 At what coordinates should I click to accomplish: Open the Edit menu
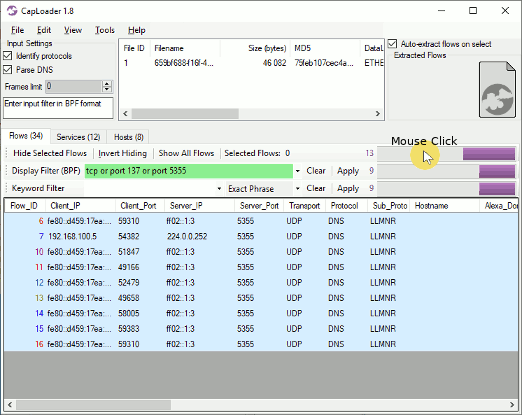coord(44,30)
